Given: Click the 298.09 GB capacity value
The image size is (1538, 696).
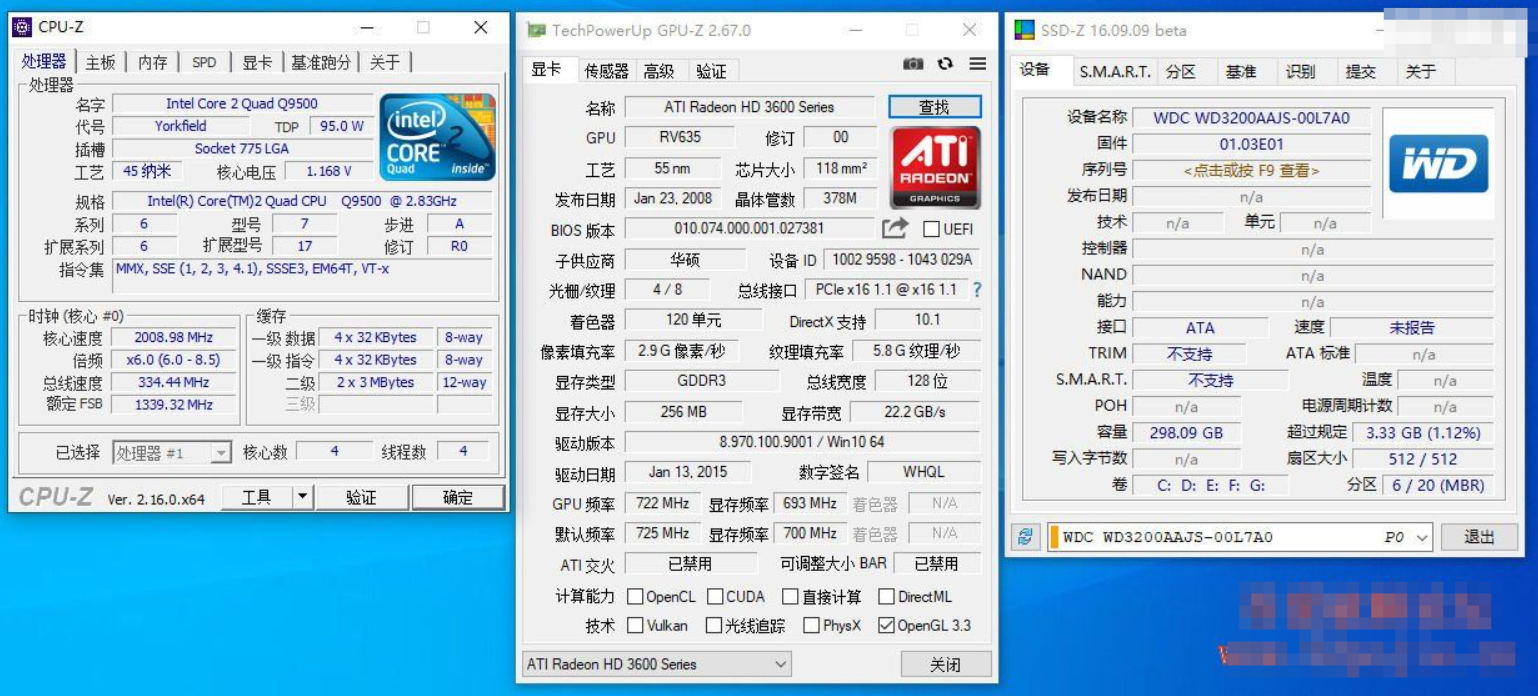Looking at the screenshot, I should pos(1186,433).
